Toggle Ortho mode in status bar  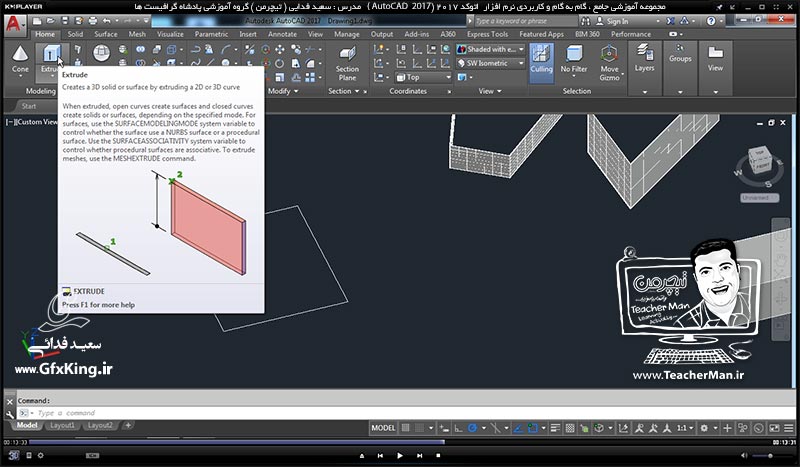coord(459,428)
